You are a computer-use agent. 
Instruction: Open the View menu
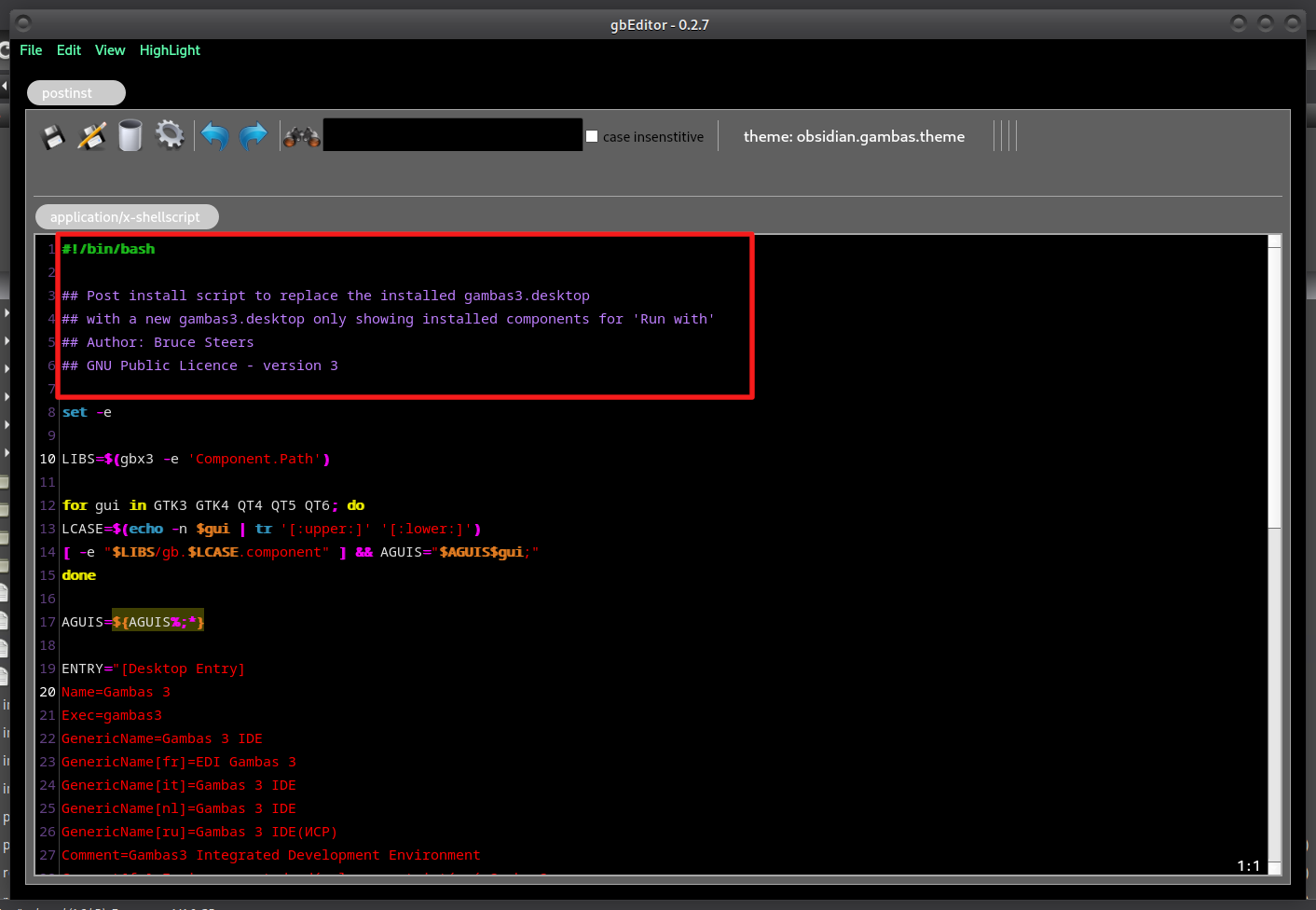point(110,50)
